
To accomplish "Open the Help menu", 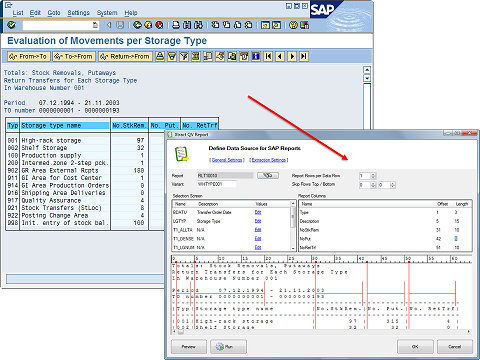I will [x=131, y=13].
